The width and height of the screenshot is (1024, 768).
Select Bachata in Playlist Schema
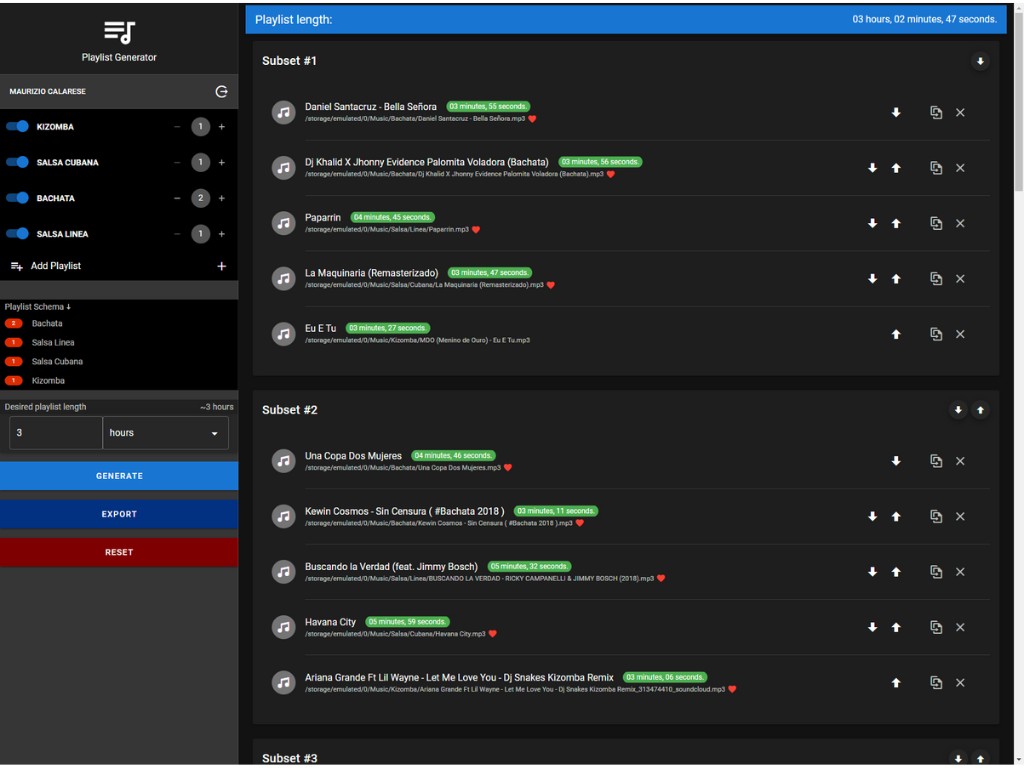pos(47,323)
